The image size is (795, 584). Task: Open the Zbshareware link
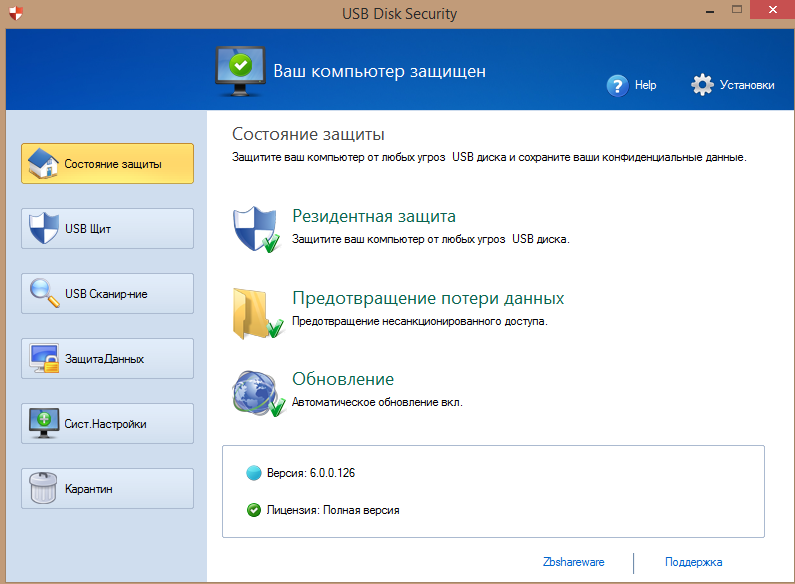pyautogui.click(x=573, y=562)
